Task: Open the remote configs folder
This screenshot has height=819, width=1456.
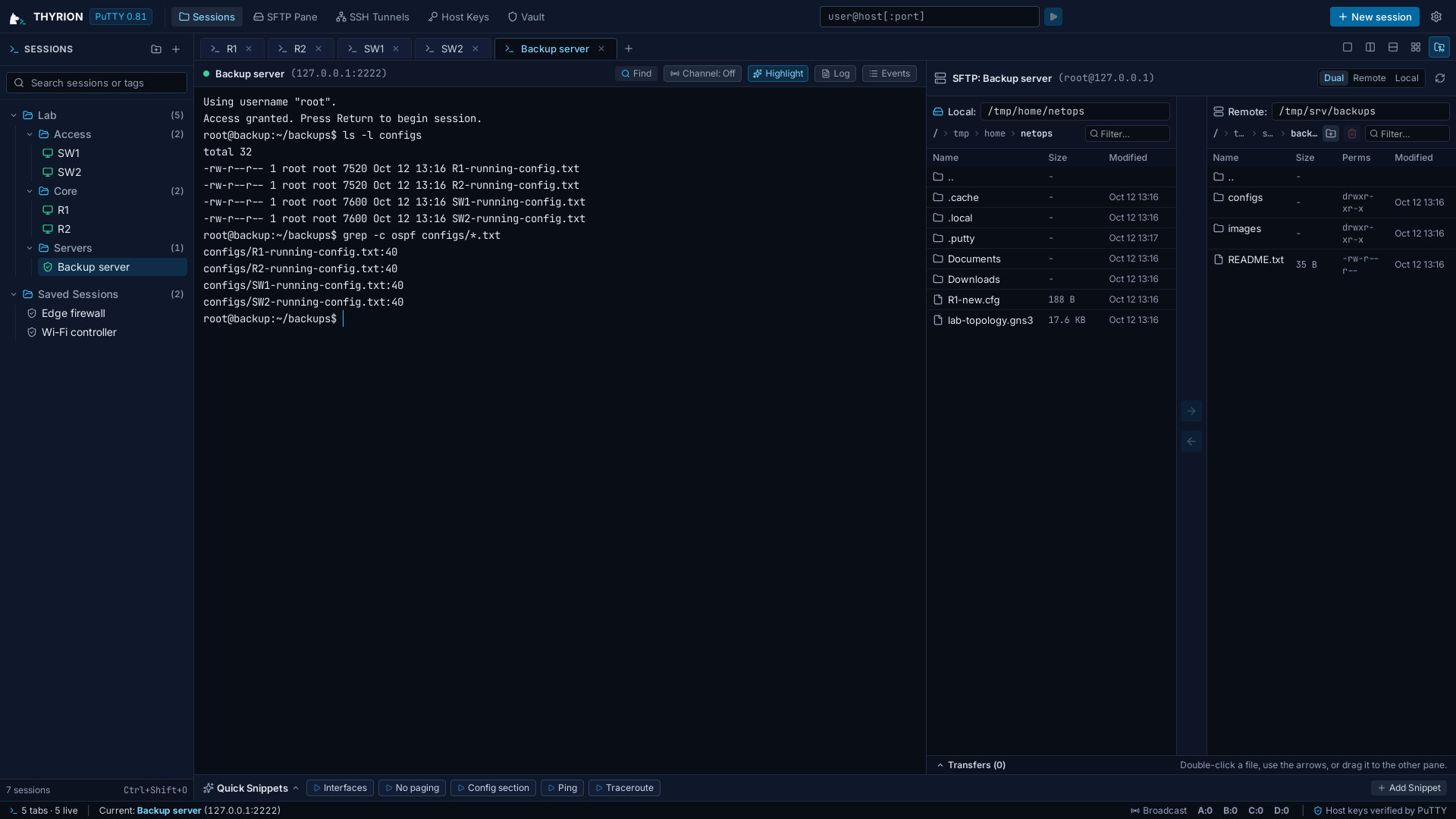Action: (x=1331, y=202)
